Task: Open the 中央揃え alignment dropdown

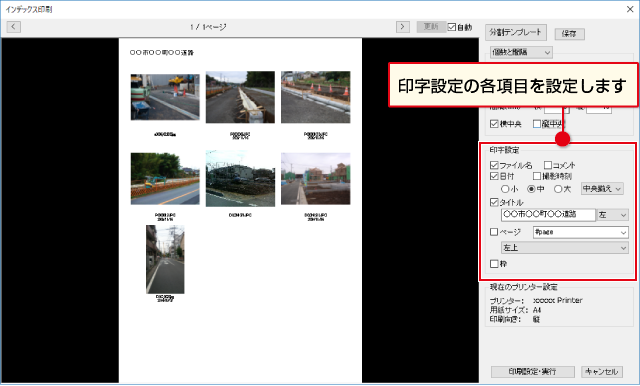Action: pyautogui.click(x=602, y=189)
